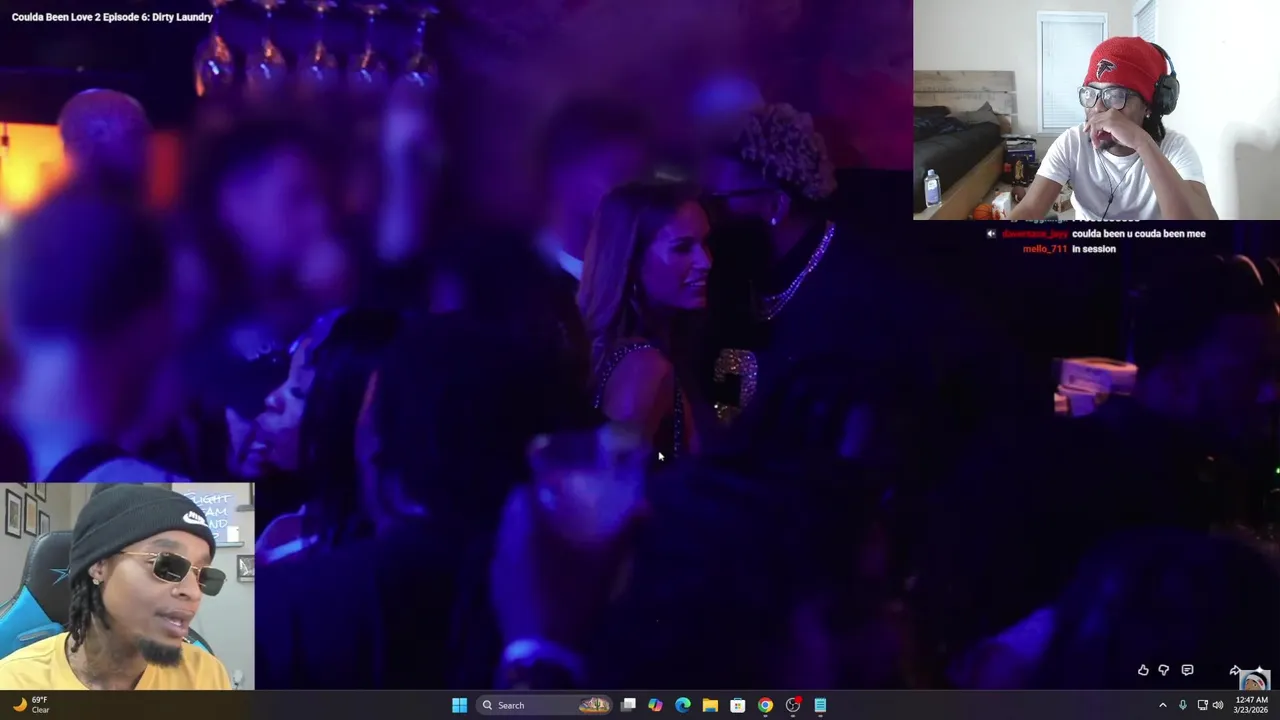Open the video comments panel
This screenshot has width=1280, height=720.
(x=1187, y=670)
